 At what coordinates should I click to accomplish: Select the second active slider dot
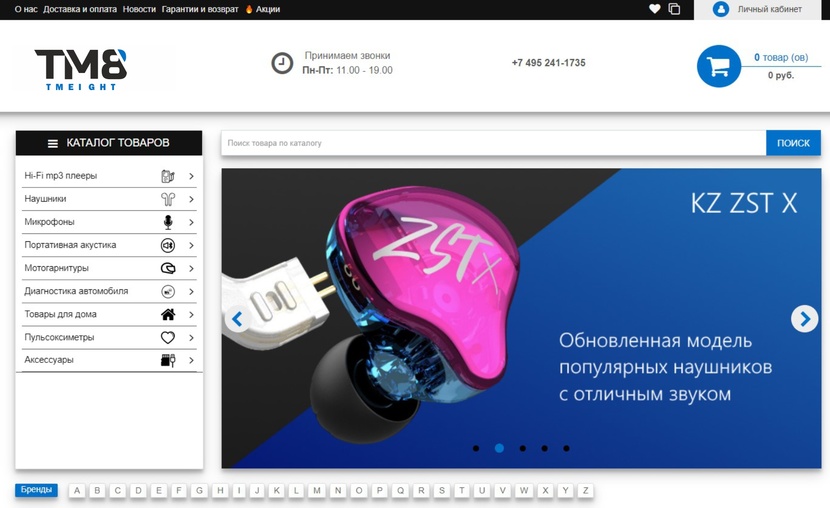[x=499, y=448]
